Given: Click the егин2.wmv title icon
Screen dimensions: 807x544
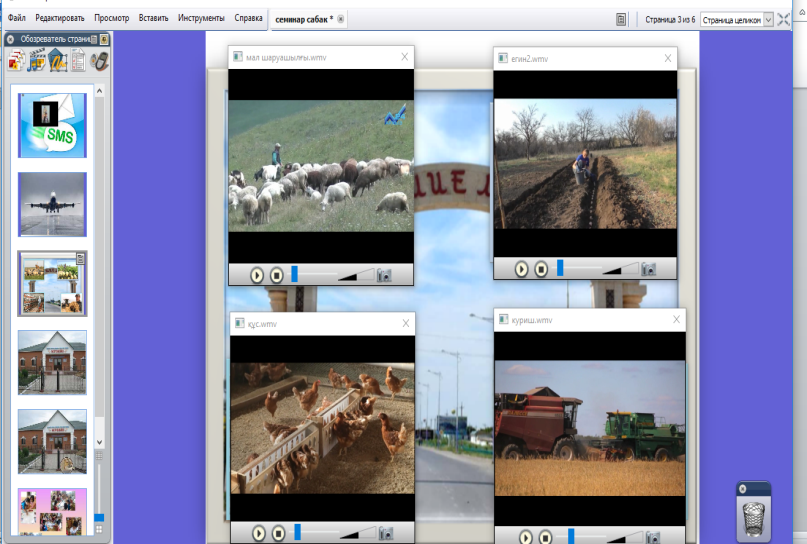Looking at the screenshot, I should (503, 58).
